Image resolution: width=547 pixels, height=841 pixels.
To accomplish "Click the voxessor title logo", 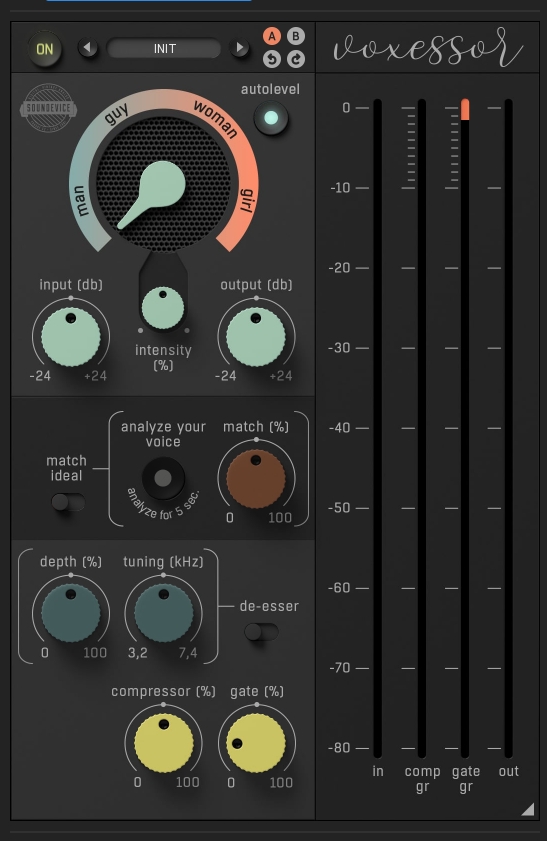I will coord(427,48).
